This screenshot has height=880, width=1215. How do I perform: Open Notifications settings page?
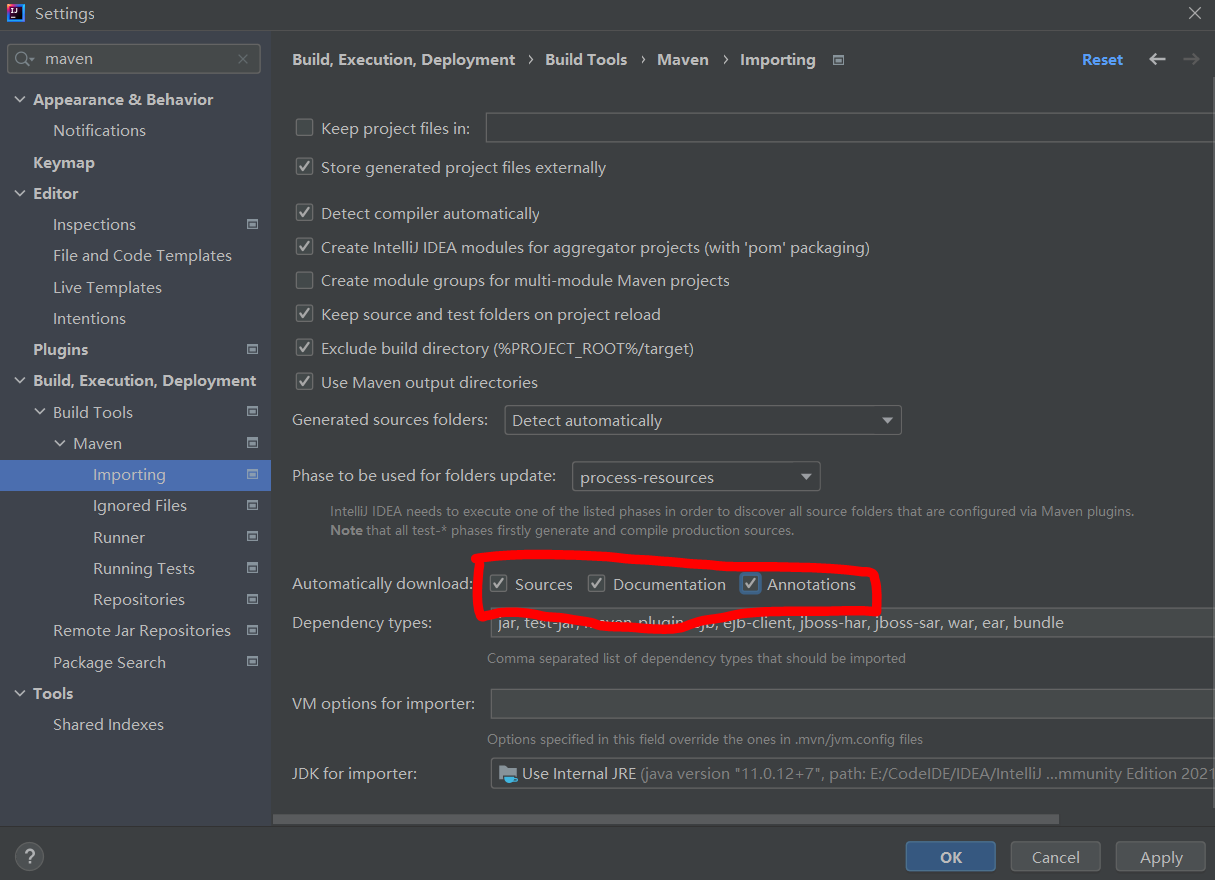pyautogui.click(x=99, y=131)
